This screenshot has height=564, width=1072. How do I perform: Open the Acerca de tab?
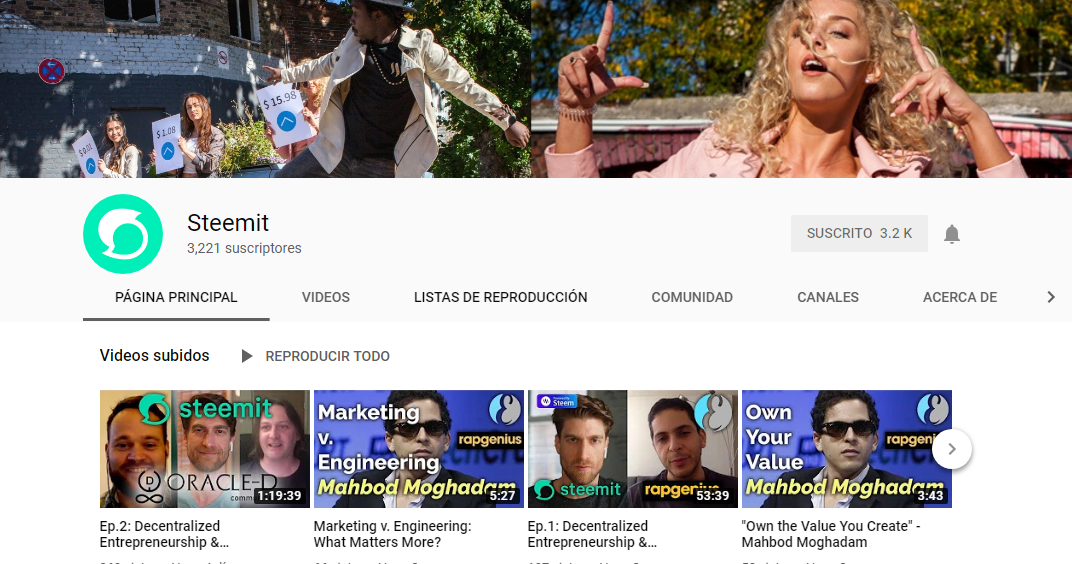click(x=960, y=297)
